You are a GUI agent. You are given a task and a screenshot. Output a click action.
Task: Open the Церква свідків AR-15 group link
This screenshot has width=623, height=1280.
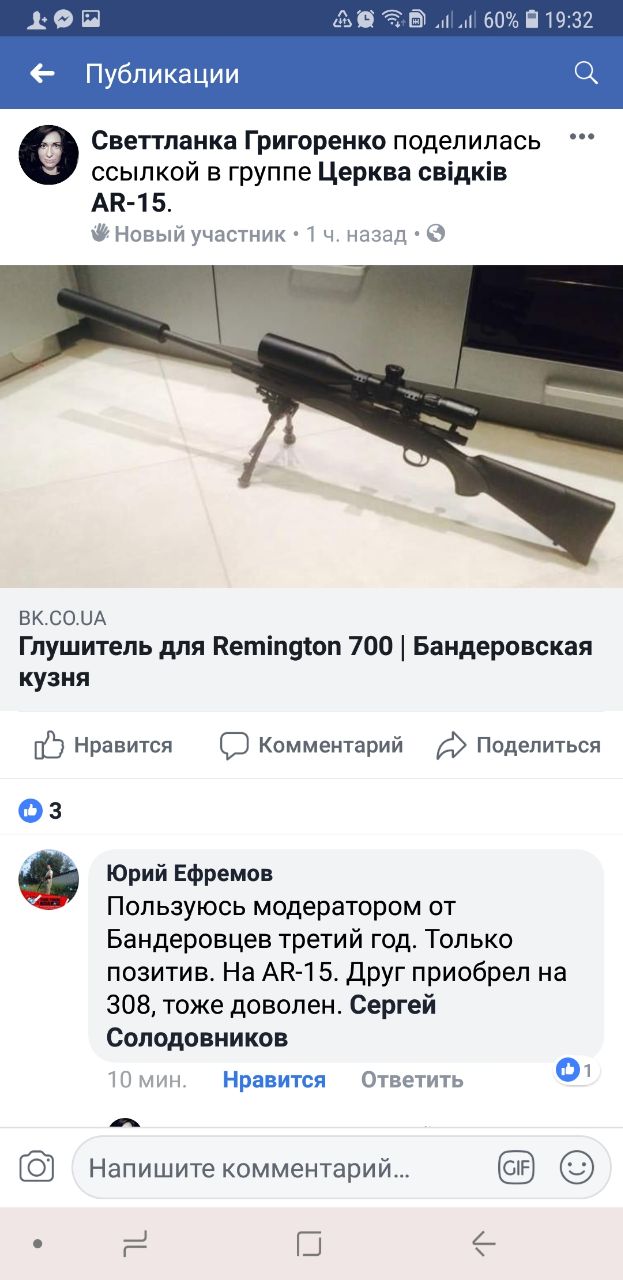(299, 187)
